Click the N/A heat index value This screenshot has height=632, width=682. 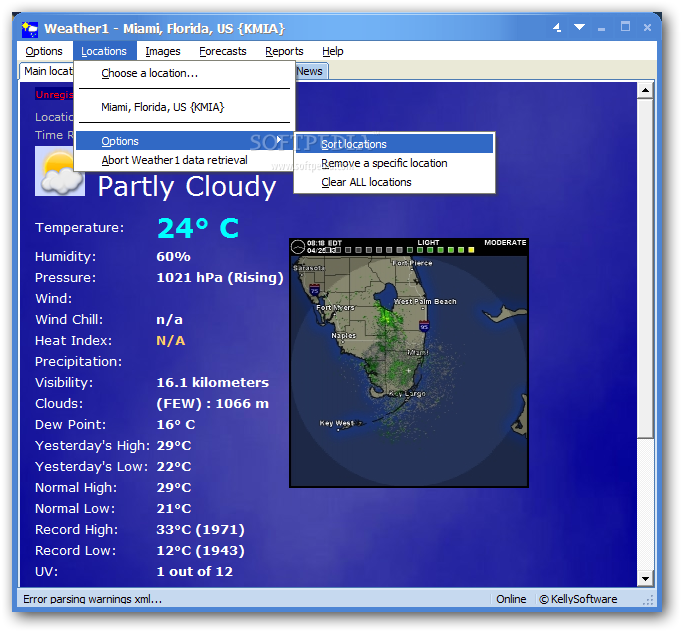click(170, 341)
